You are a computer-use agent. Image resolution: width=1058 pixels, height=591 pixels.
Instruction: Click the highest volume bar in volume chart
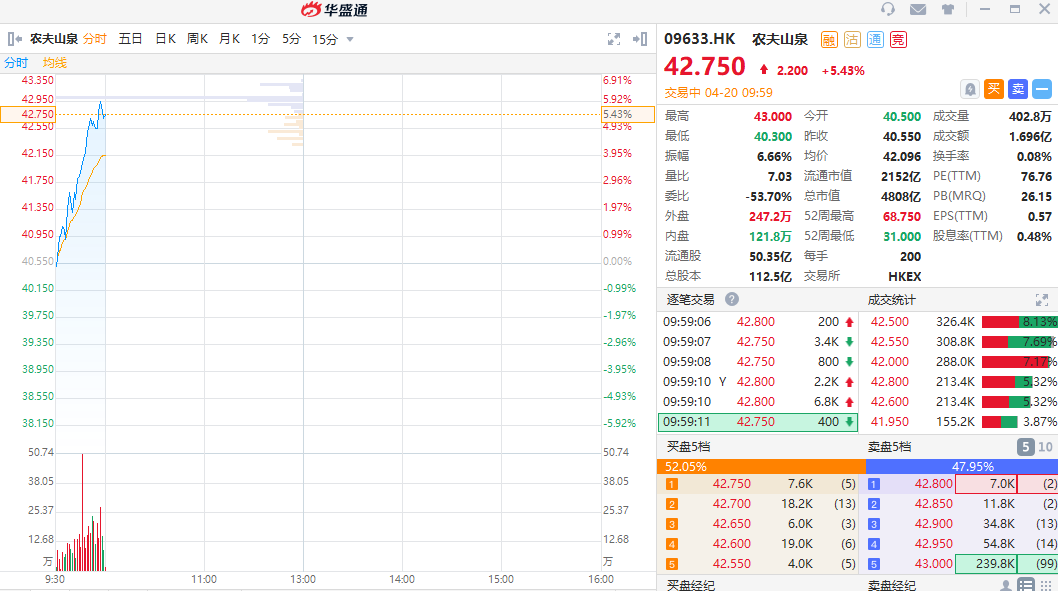tap(82, 512)
